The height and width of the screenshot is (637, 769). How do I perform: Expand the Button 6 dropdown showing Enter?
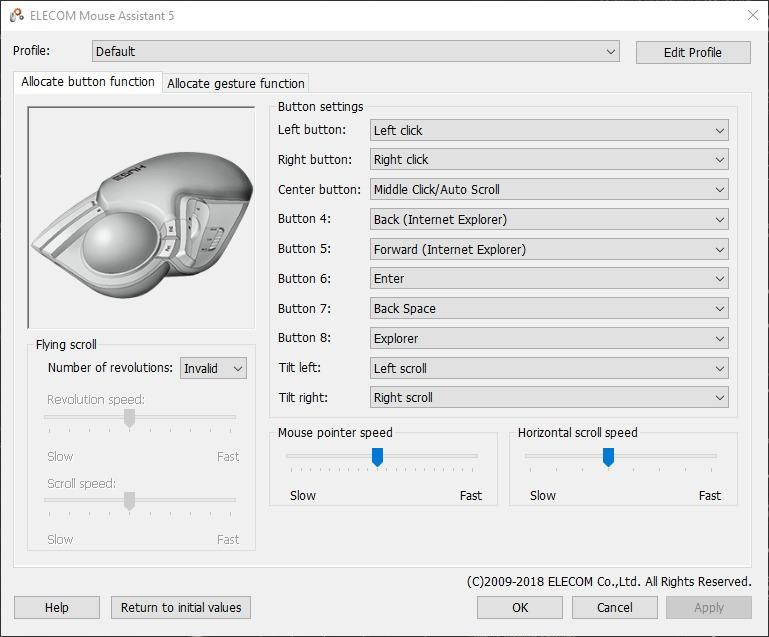coord(549,279)
